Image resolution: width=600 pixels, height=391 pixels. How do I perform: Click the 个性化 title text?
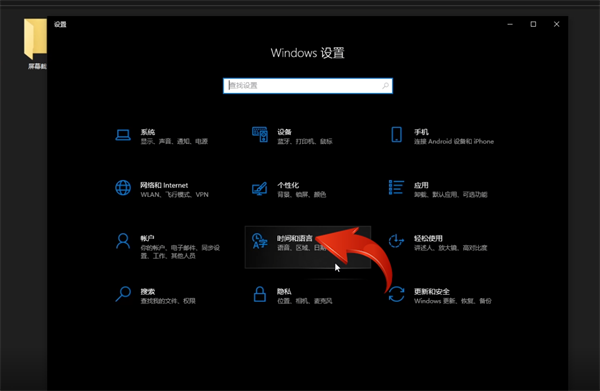coord(288,185)
